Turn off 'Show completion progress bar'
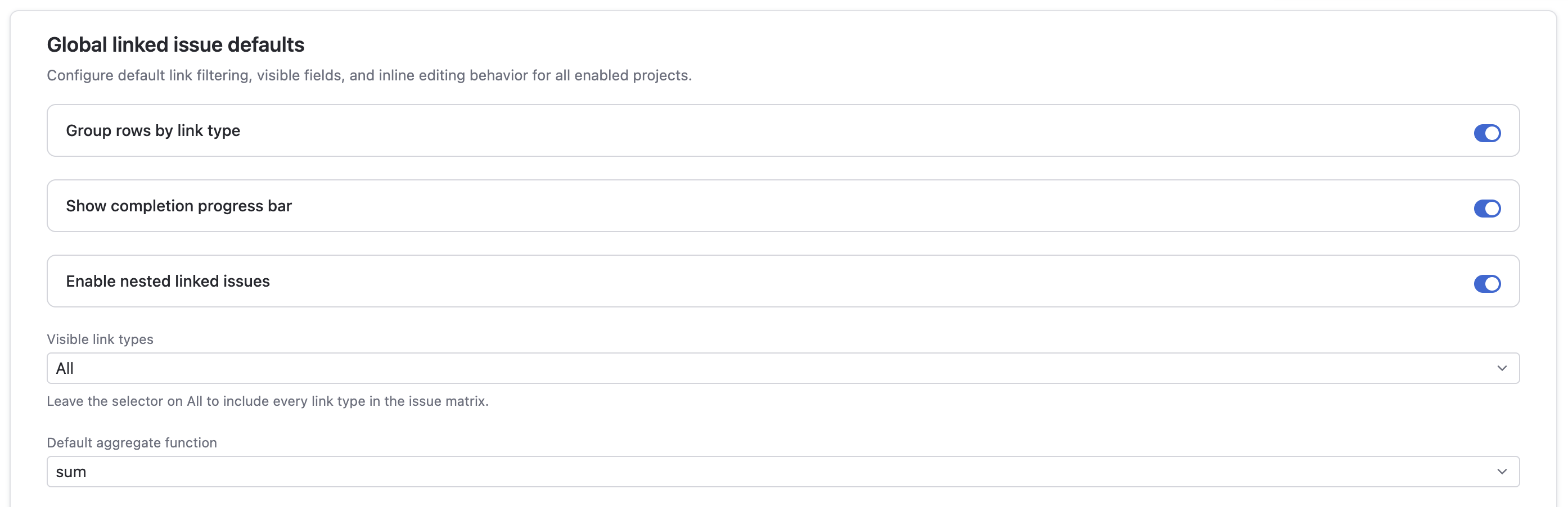The height and width of the screenshot is (507, 1568). pos(1487,208)
